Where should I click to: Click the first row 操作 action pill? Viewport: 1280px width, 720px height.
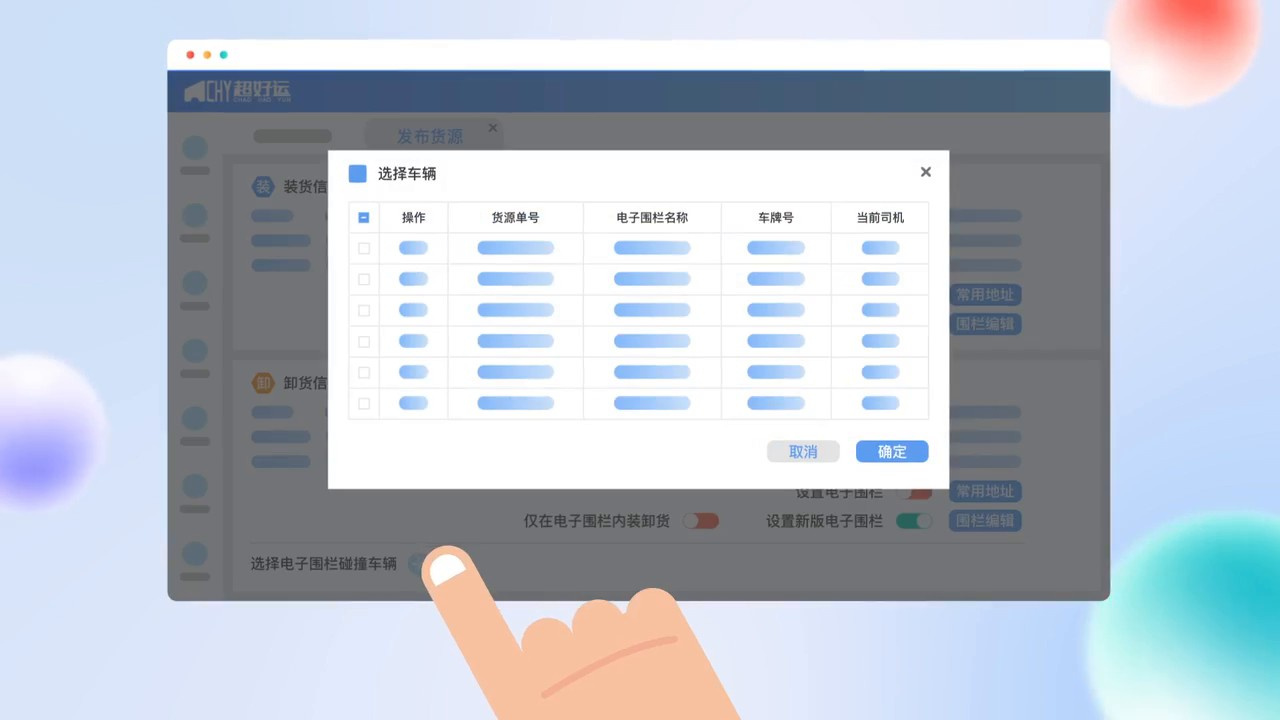pos(413,249)
